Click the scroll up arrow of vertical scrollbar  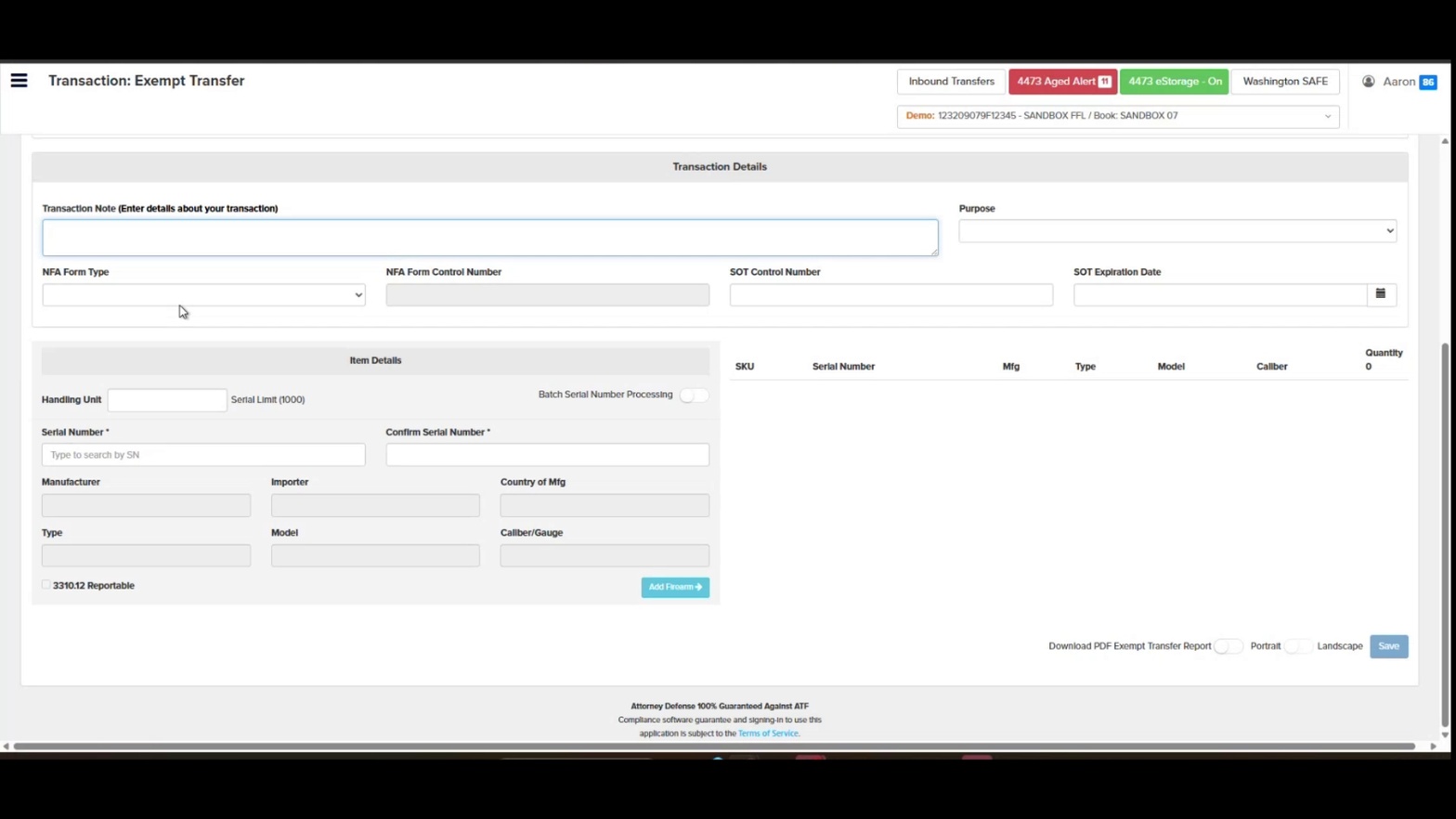point(1445,141)
